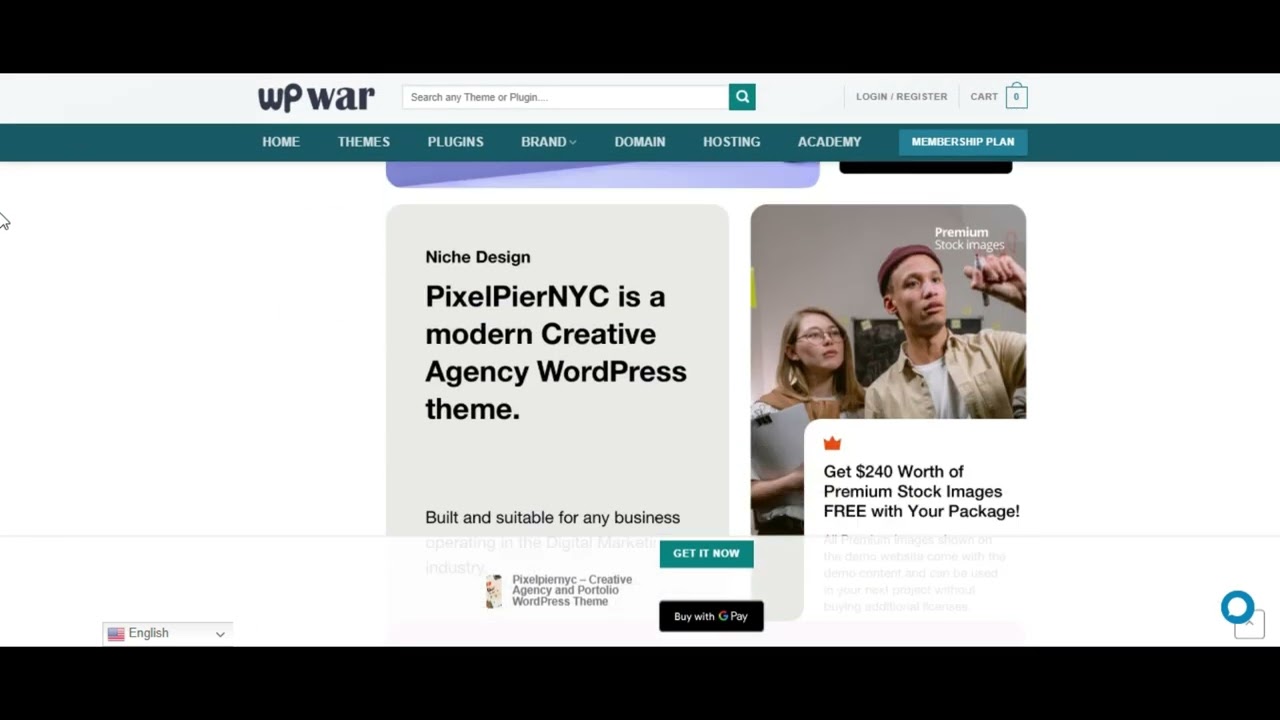Click the CART link text

tap(984, 97)
